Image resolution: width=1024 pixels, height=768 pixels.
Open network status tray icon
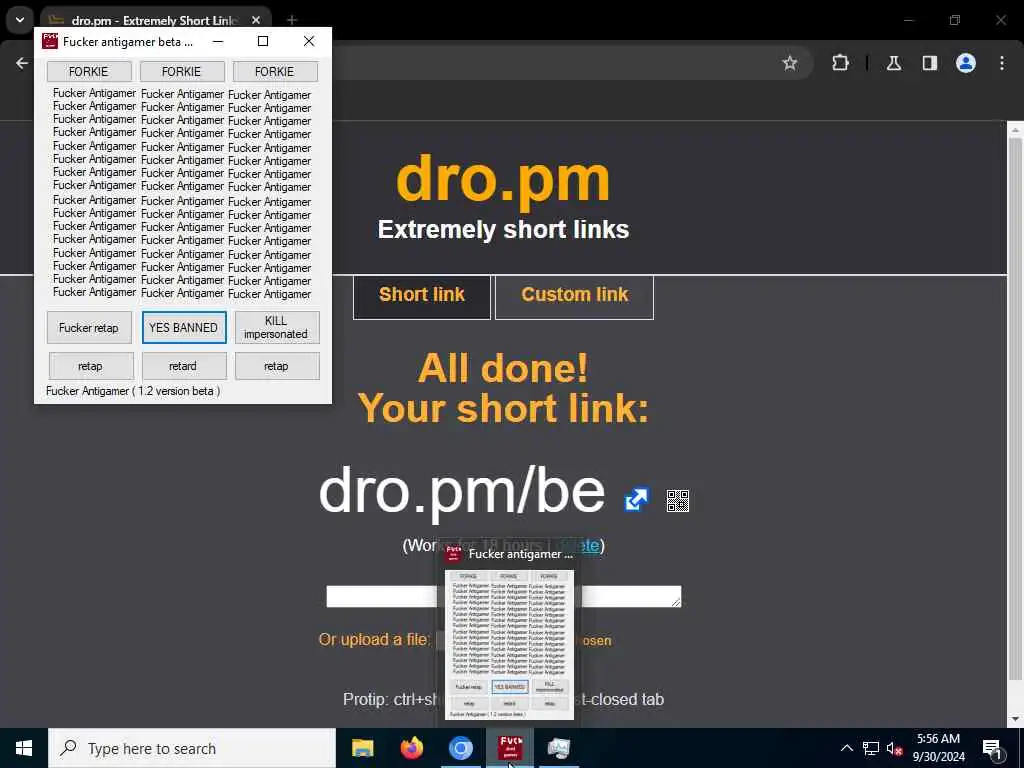point(871,748)
